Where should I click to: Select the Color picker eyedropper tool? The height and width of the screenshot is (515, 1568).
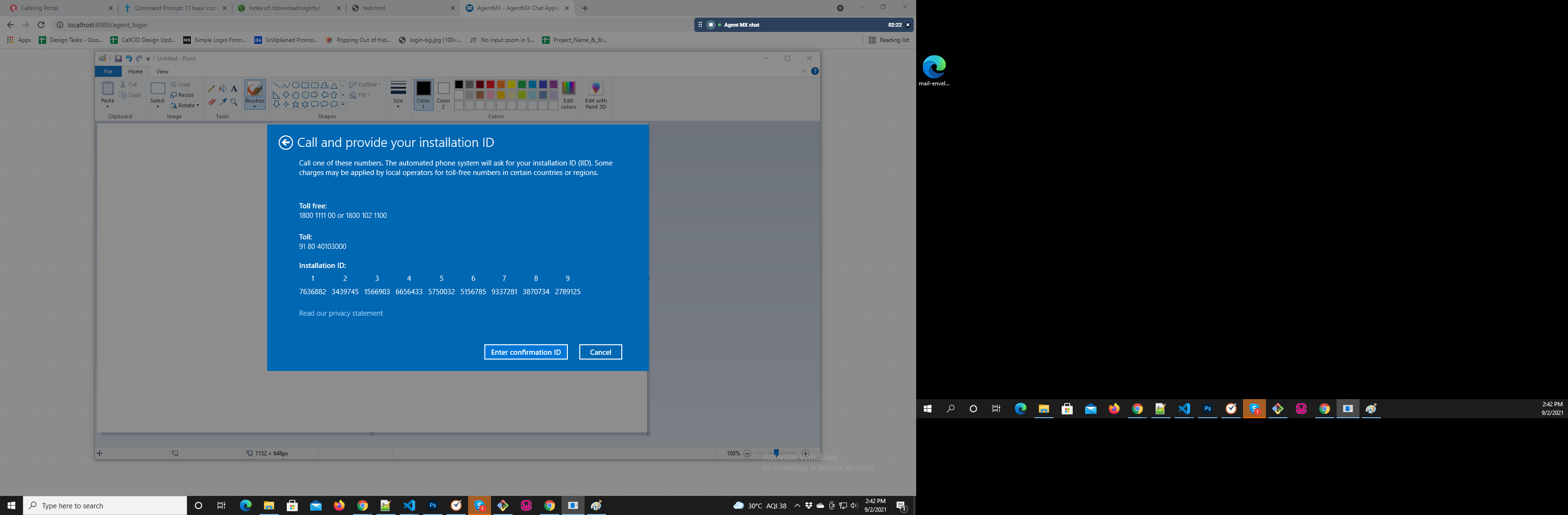[x=223, y=102]
